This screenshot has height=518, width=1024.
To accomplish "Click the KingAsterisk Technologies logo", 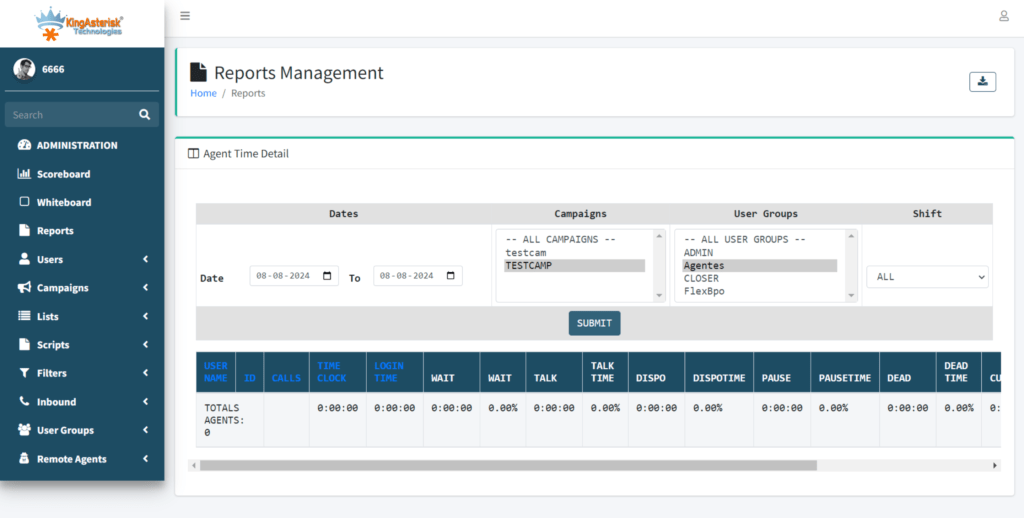I will pos(80,22).
